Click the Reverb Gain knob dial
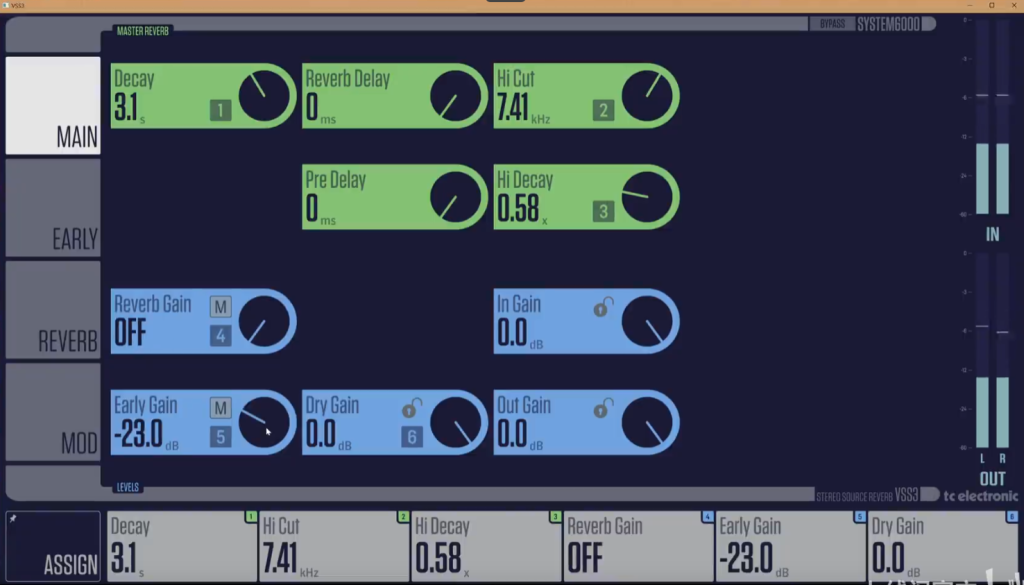 point(264,321)
